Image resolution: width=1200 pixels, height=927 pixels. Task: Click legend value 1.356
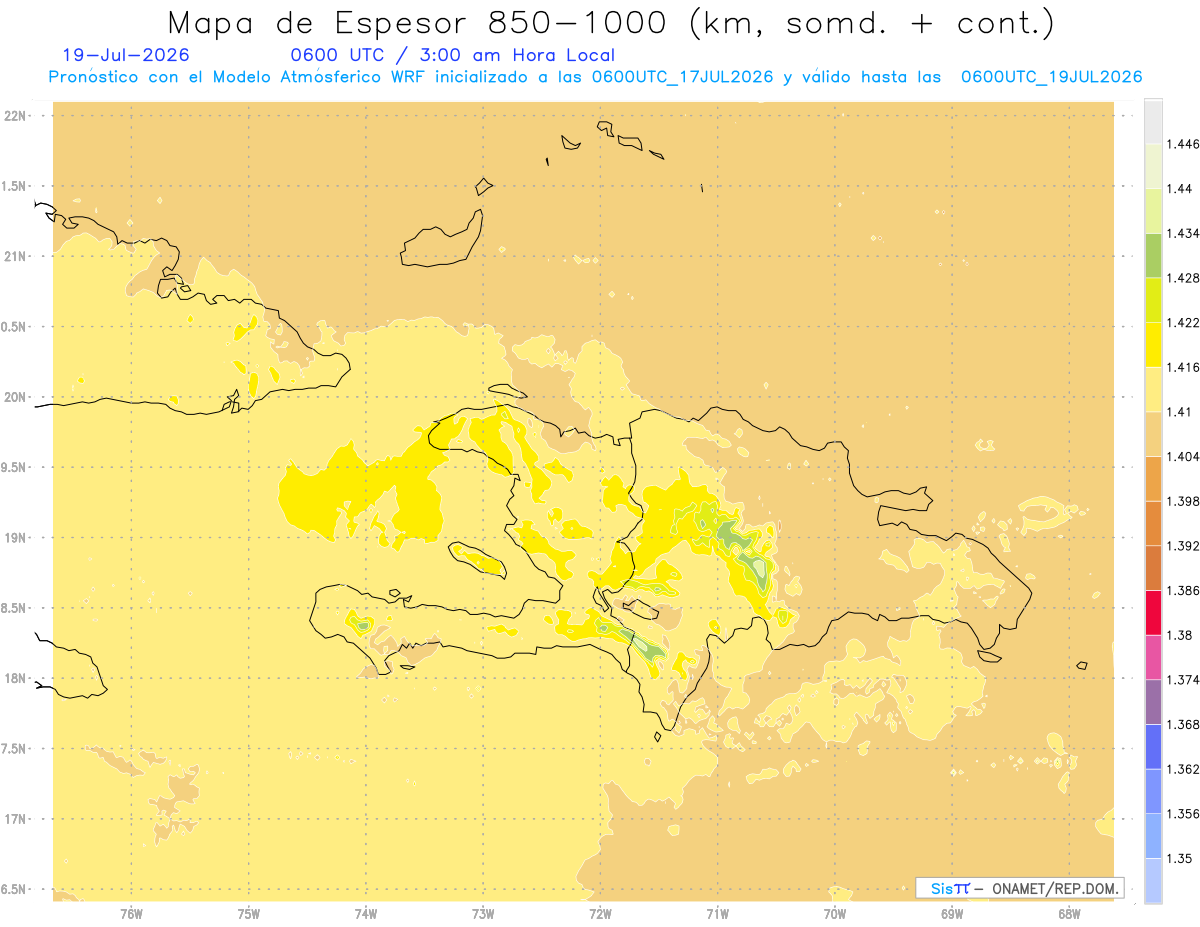[1182, 813]
